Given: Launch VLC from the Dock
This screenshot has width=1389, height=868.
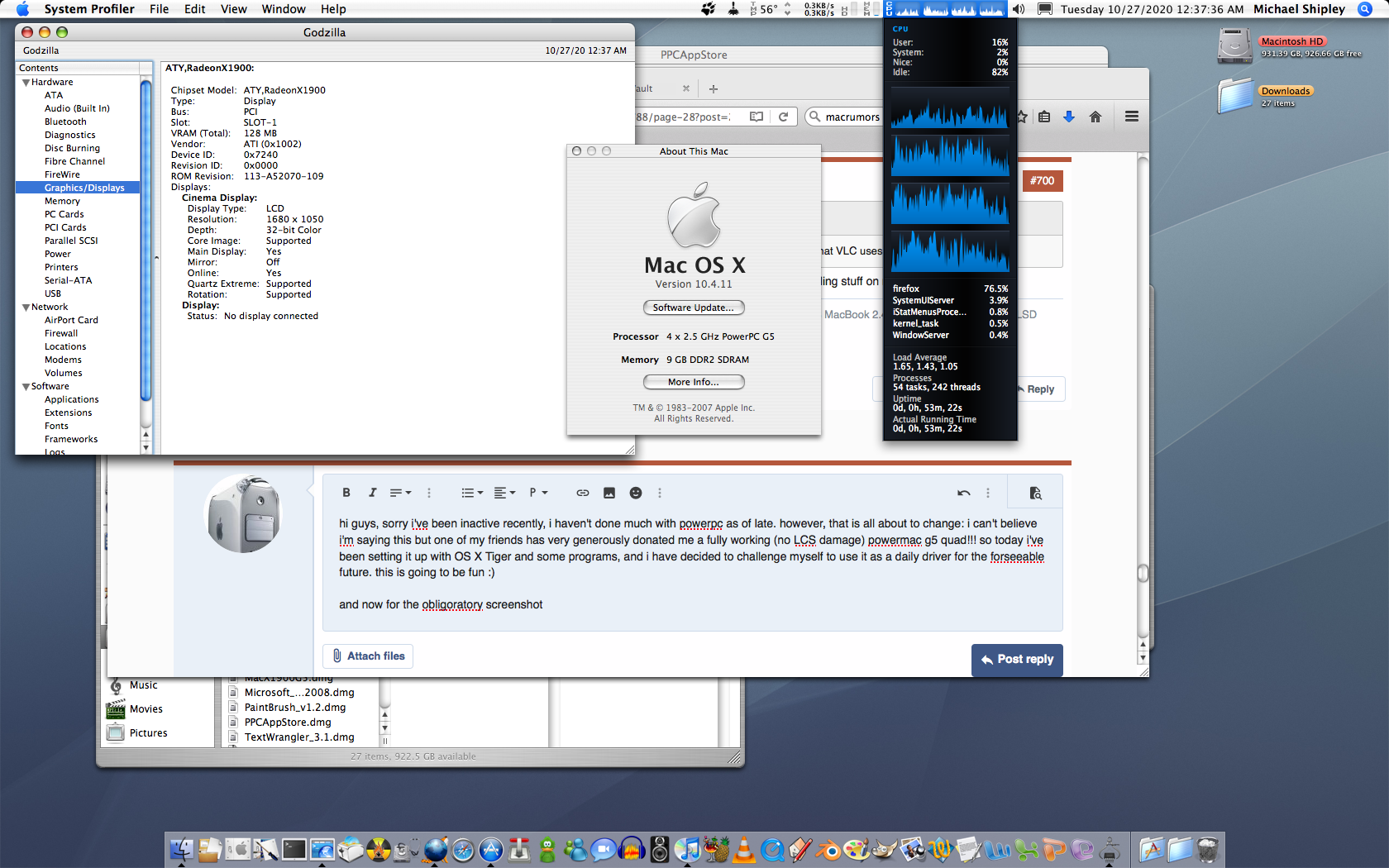Looking at the screenshot, I should 744,849.
